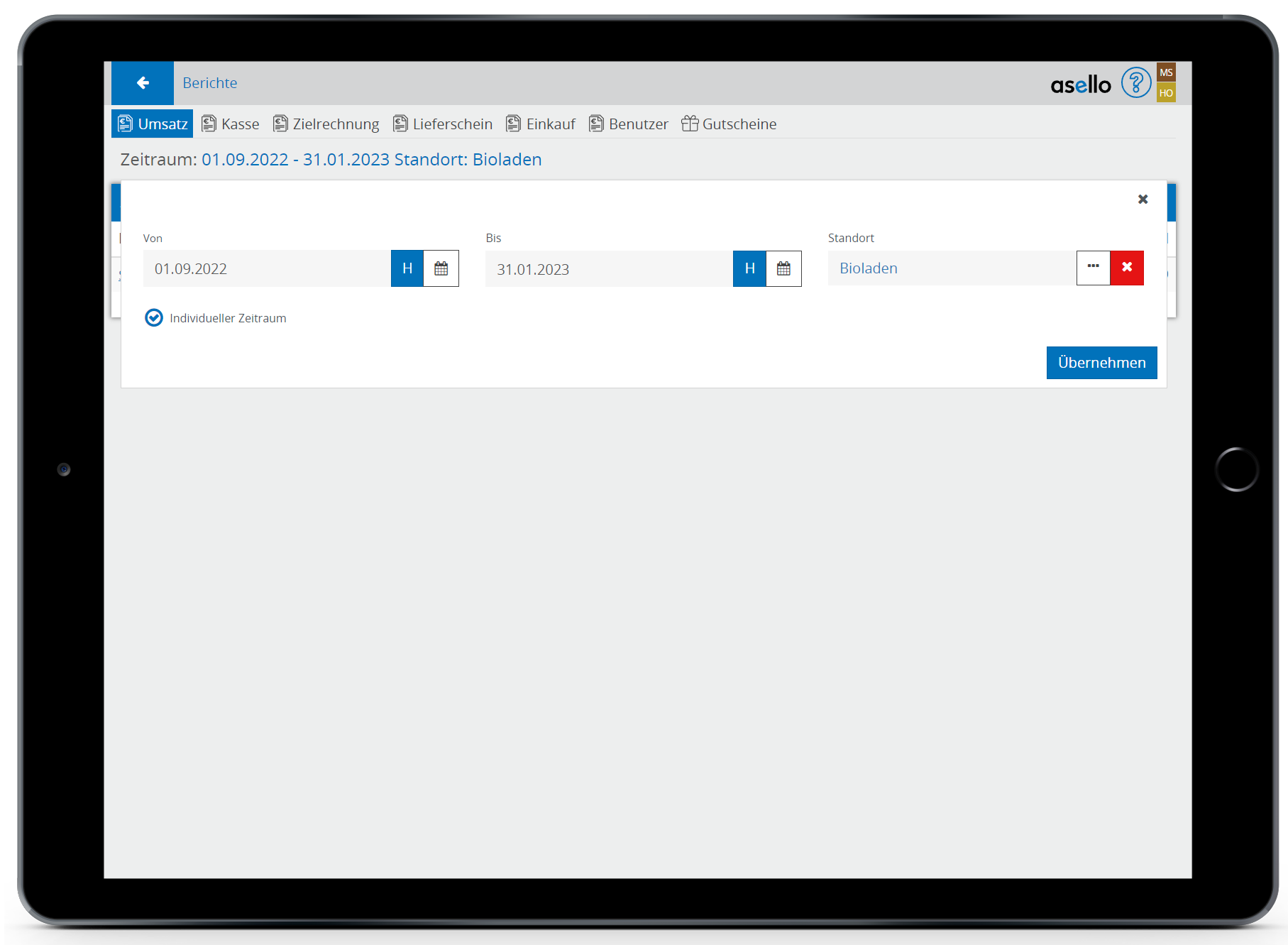Click the Übernehmen button
Screen dimensions: 1288x945
point(1101,363)
